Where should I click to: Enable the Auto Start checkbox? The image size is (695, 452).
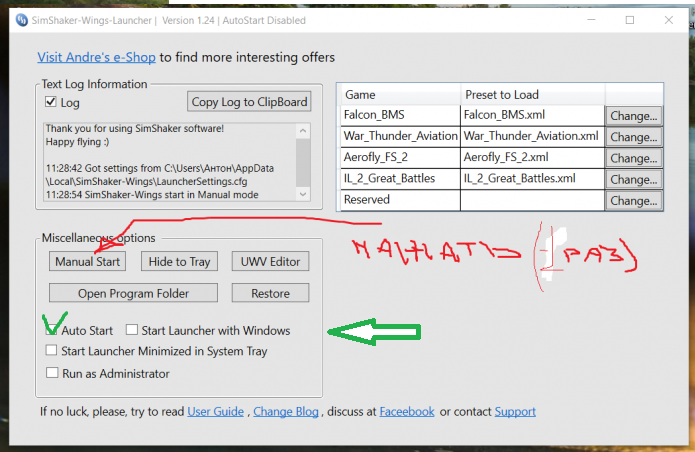tap(51, 329)
